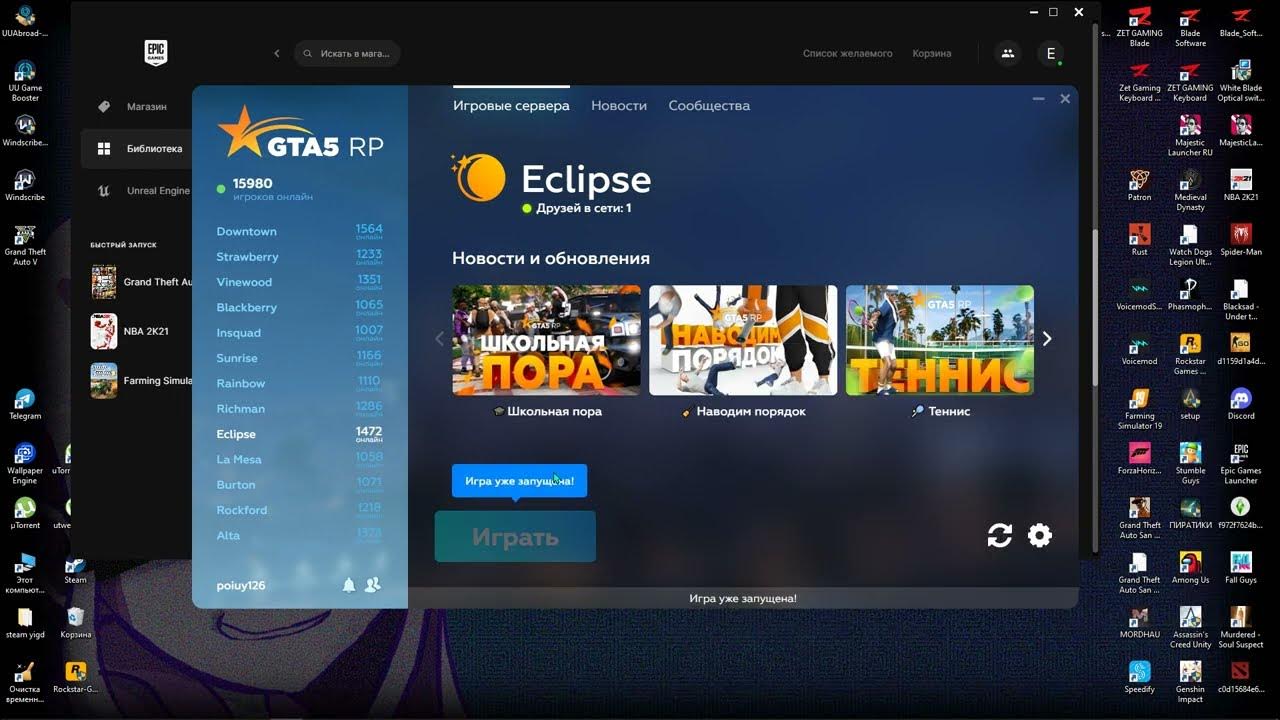
Task: Open GTA5 RP launcher settings gear
Action: (x=1040, y=536)
